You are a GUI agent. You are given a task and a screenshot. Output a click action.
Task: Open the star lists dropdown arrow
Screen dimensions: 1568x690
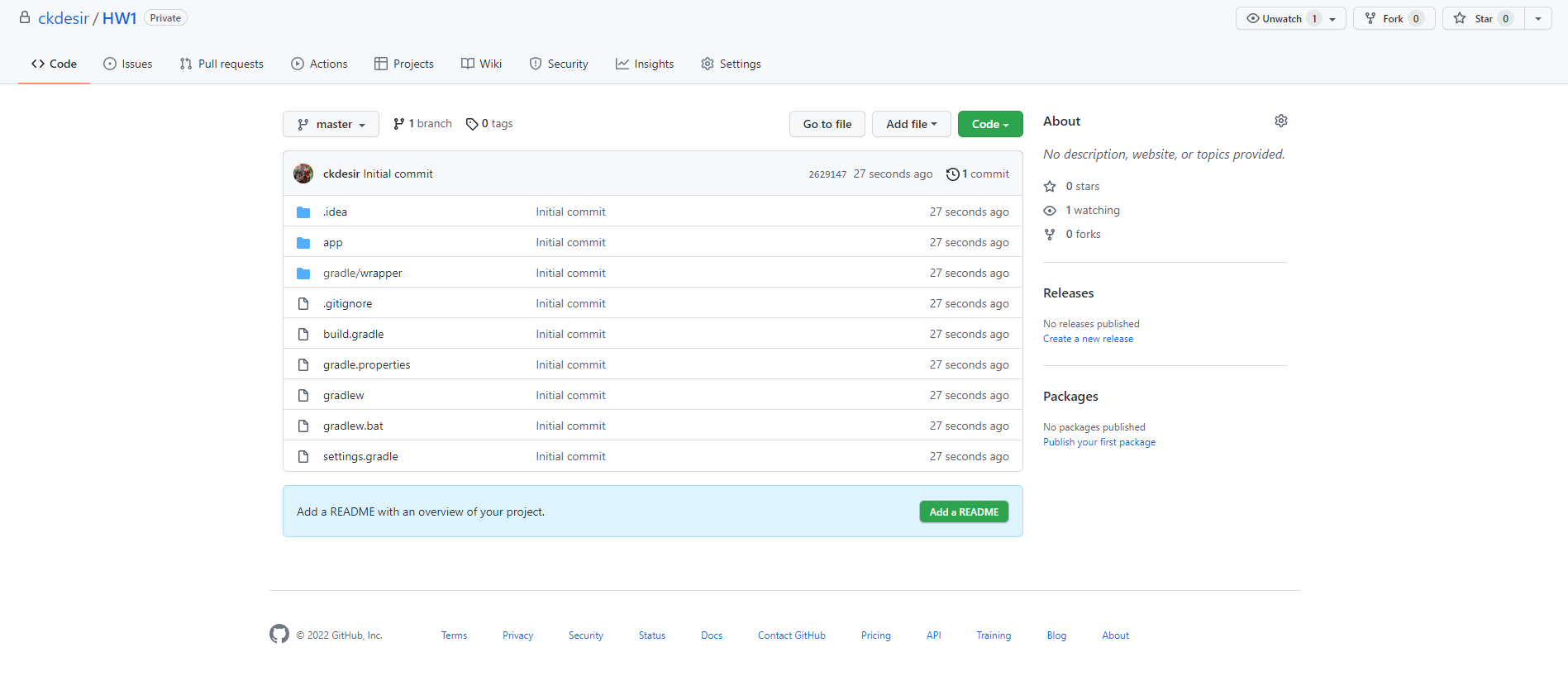point(1537,18)
